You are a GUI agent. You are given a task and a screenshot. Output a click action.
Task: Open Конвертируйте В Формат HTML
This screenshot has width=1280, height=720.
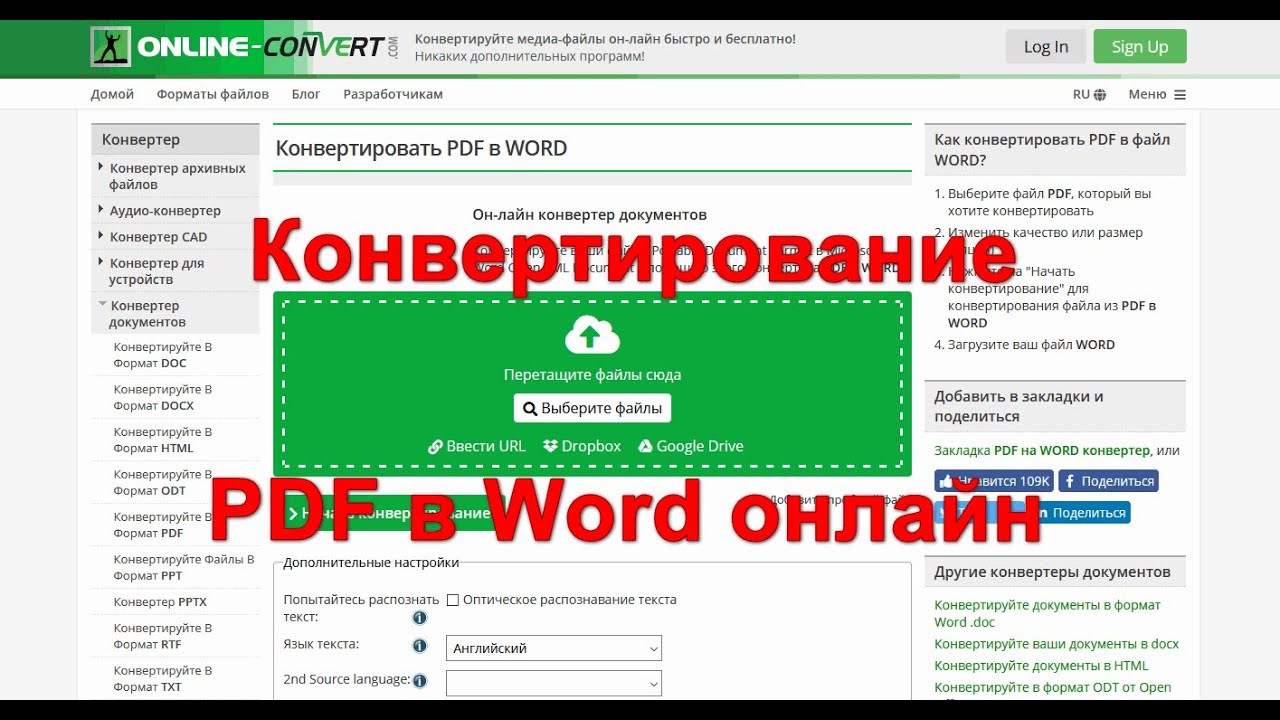(x=163, y=440)
